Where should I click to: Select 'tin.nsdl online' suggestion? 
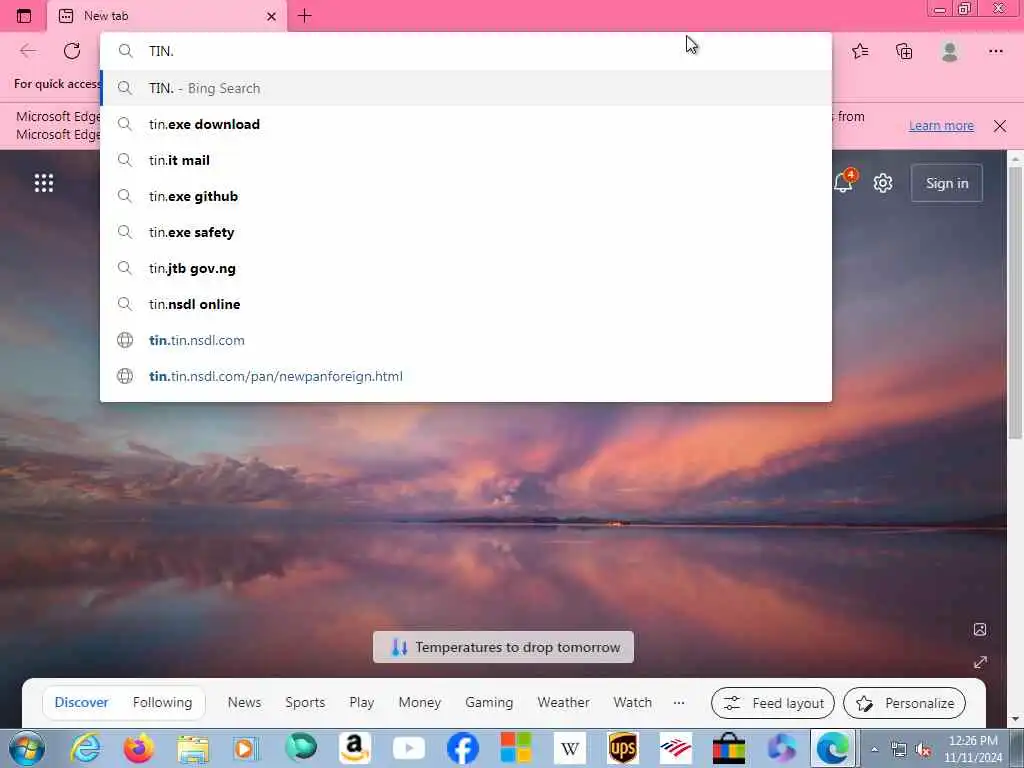click(466, 304)
